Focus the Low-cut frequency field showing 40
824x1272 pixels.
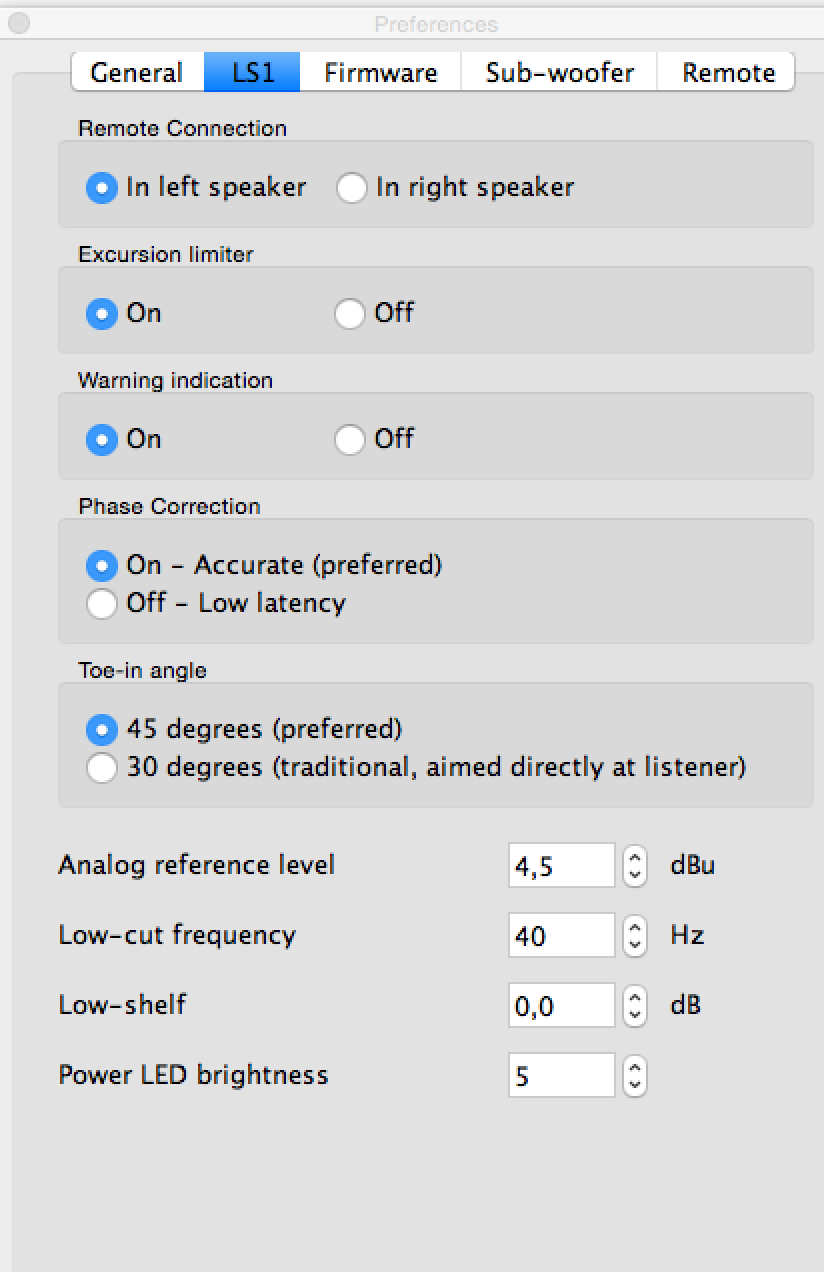click(562, 935)
